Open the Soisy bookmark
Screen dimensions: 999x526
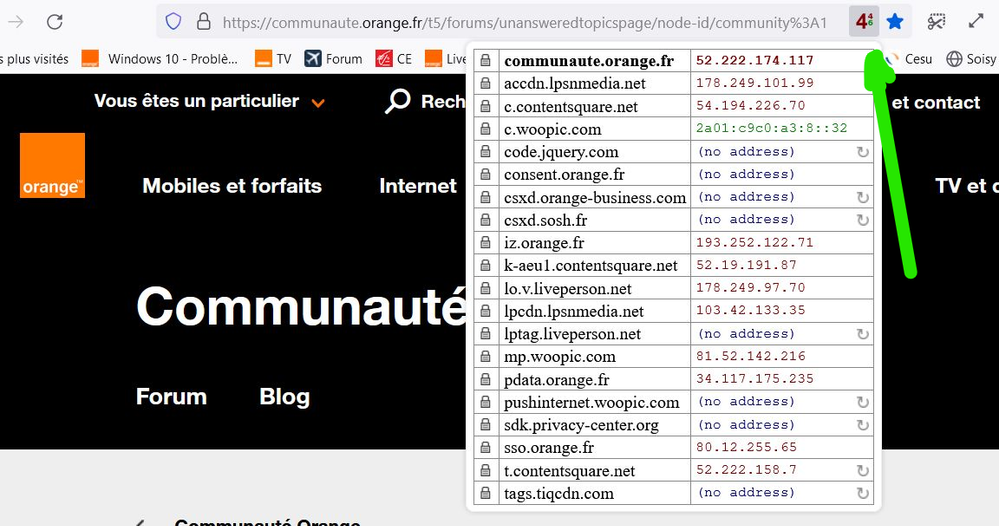click(x=971, y=59)
